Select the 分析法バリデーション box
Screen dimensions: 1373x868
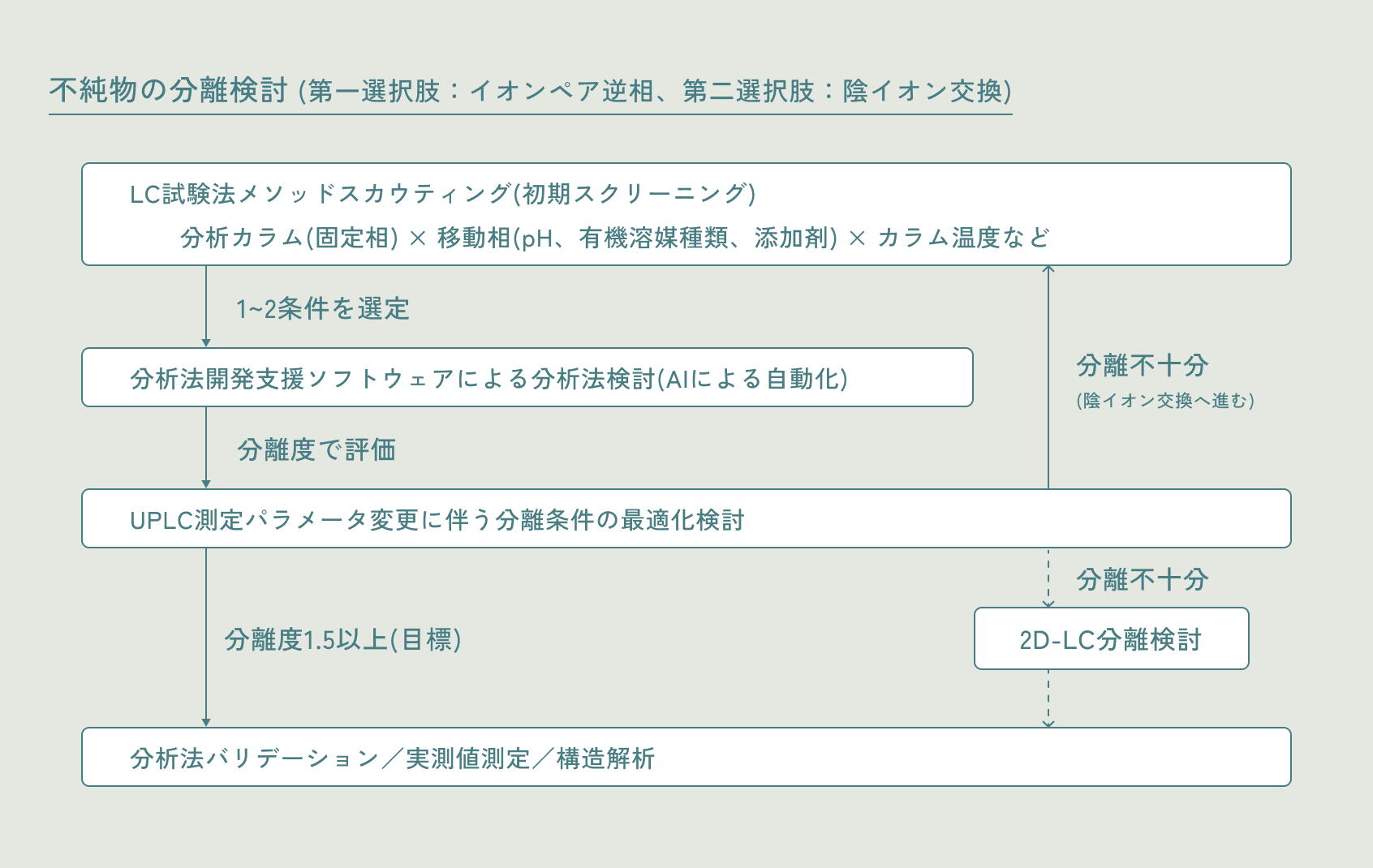pos(686,757)
